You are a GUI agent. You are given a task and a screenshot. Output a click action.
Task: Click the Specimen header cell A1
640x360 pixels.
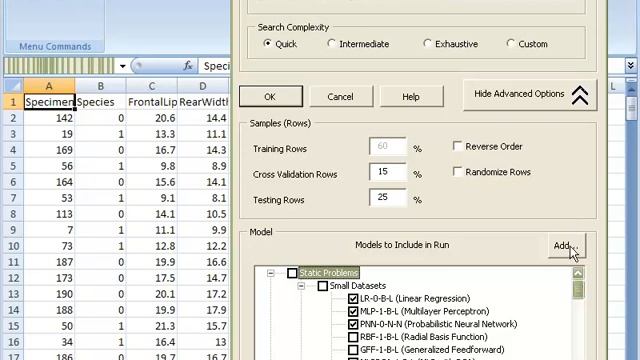pyautogui.click(x=49, y=102)
